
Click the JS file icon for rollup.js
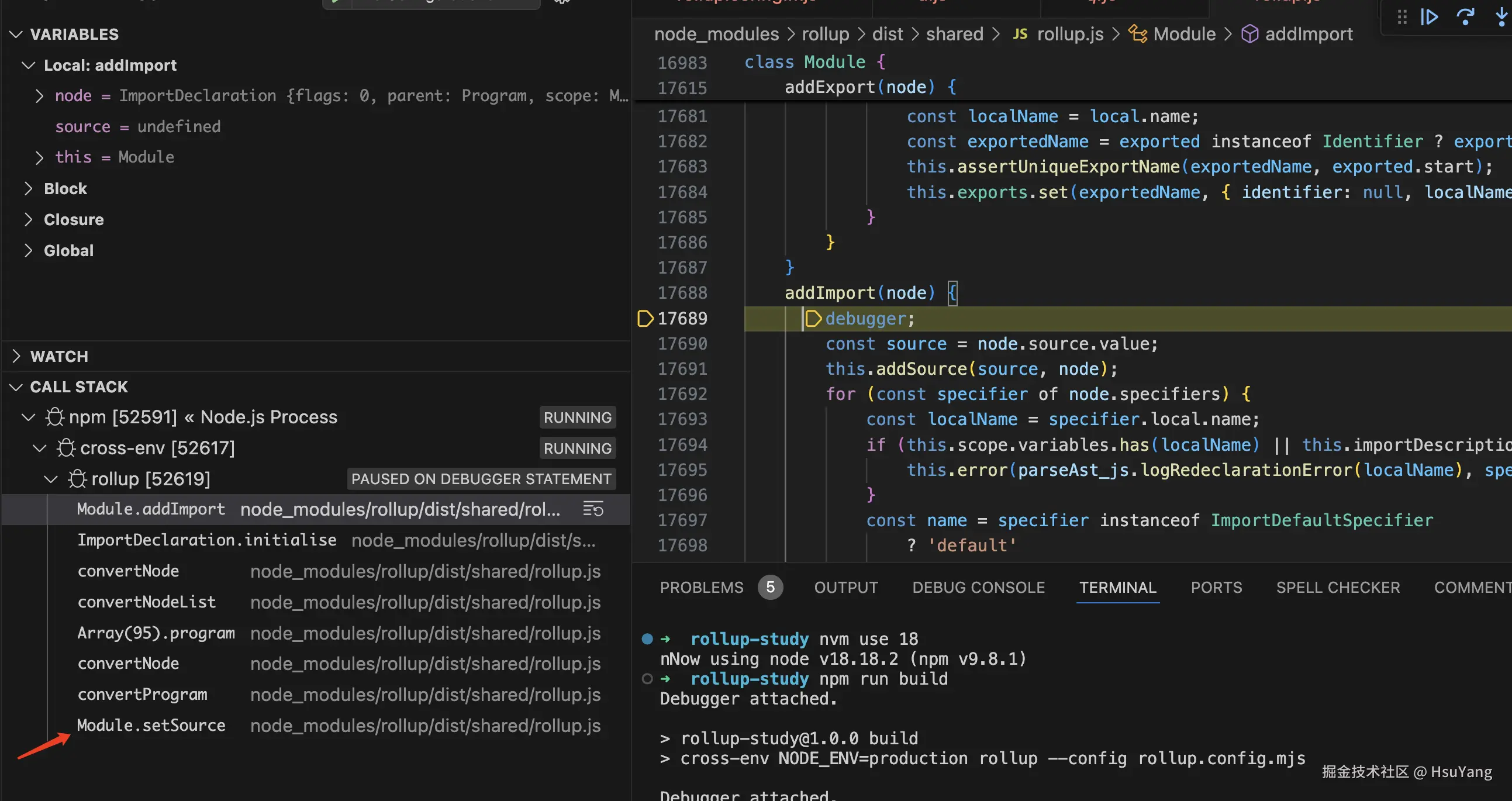click(x=1020, y=34)
